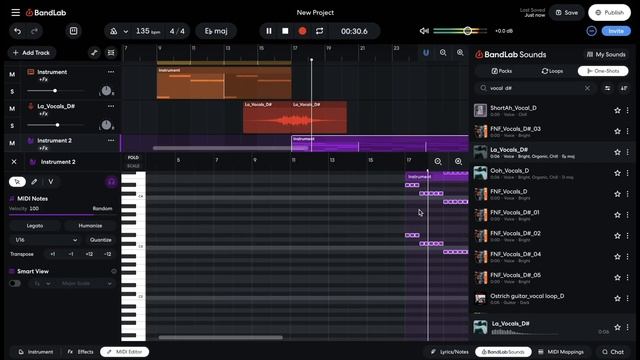Toggle snap magnet in timeline
The width and height of the screenshot is (640, 360).
(426, 53)
